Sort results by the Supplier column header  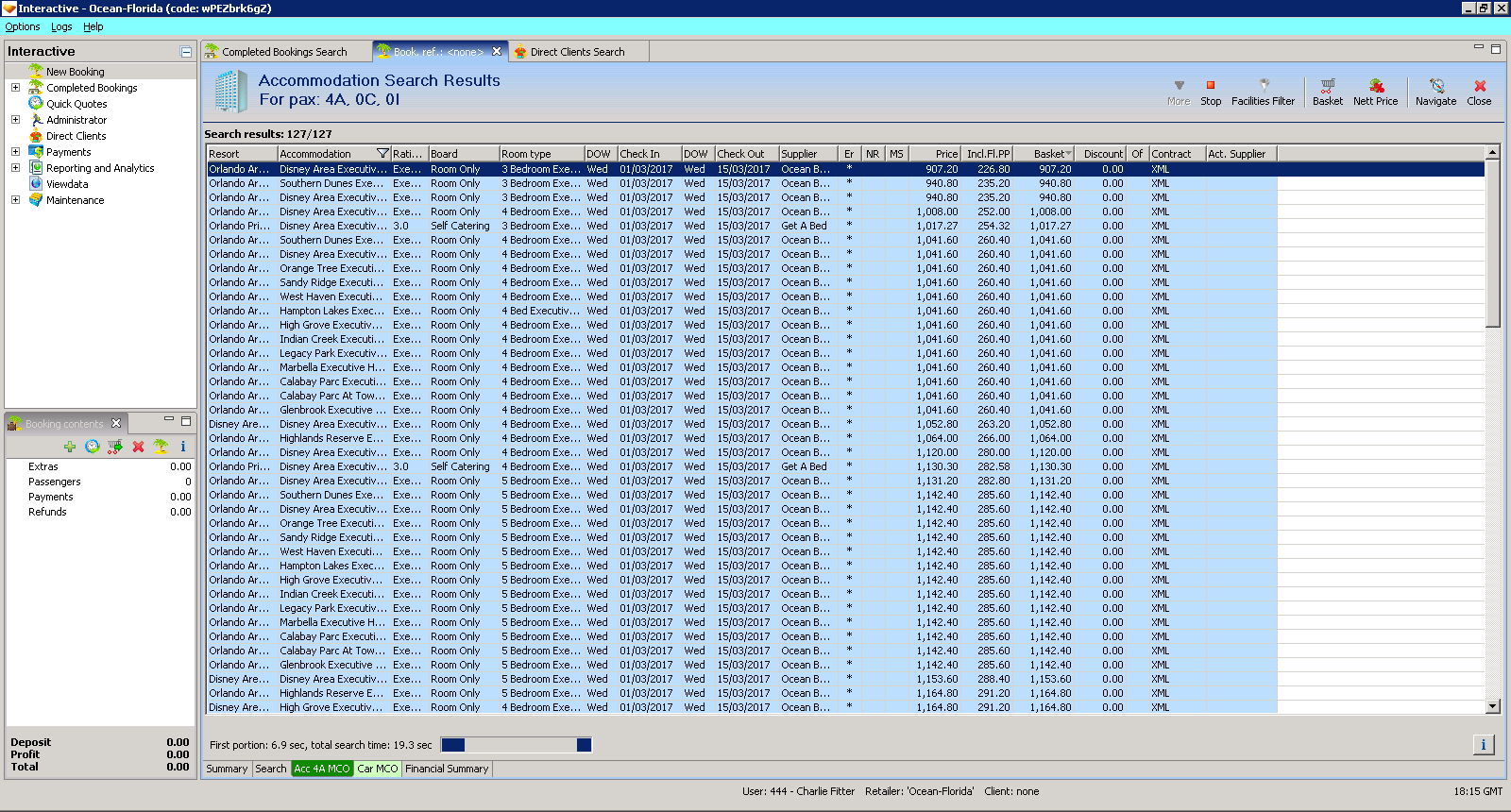pos(808,154)
